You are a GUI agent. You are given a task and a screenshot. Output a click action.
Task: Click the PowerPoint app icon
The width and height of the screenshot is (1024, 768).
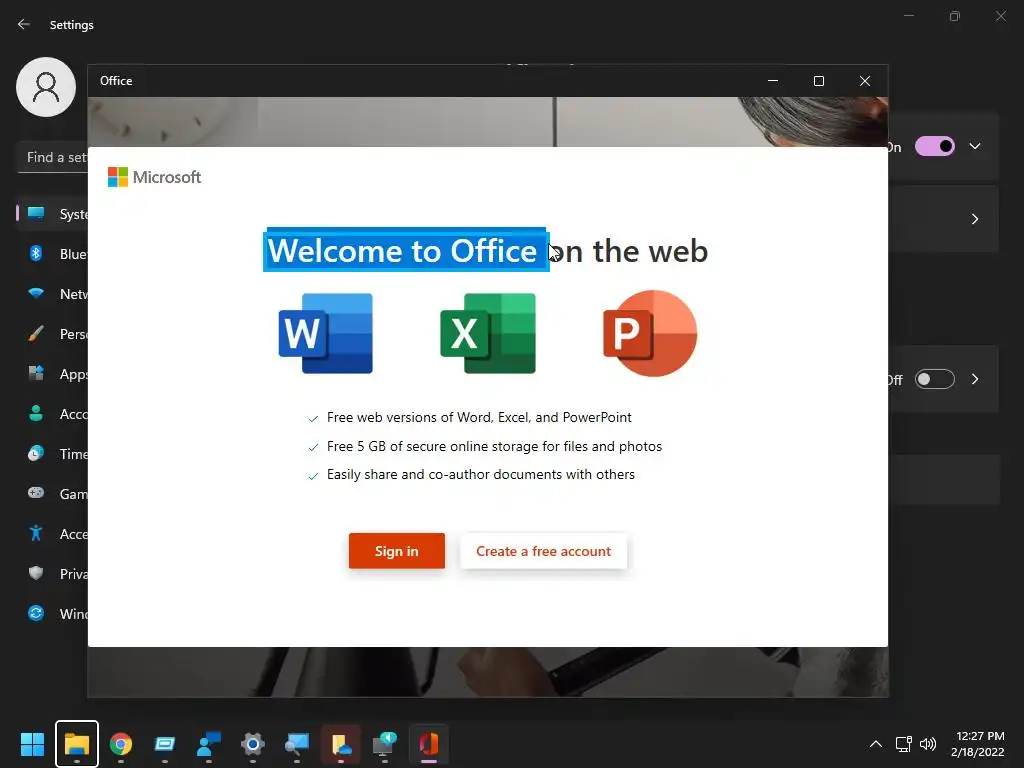pos(650,333)
